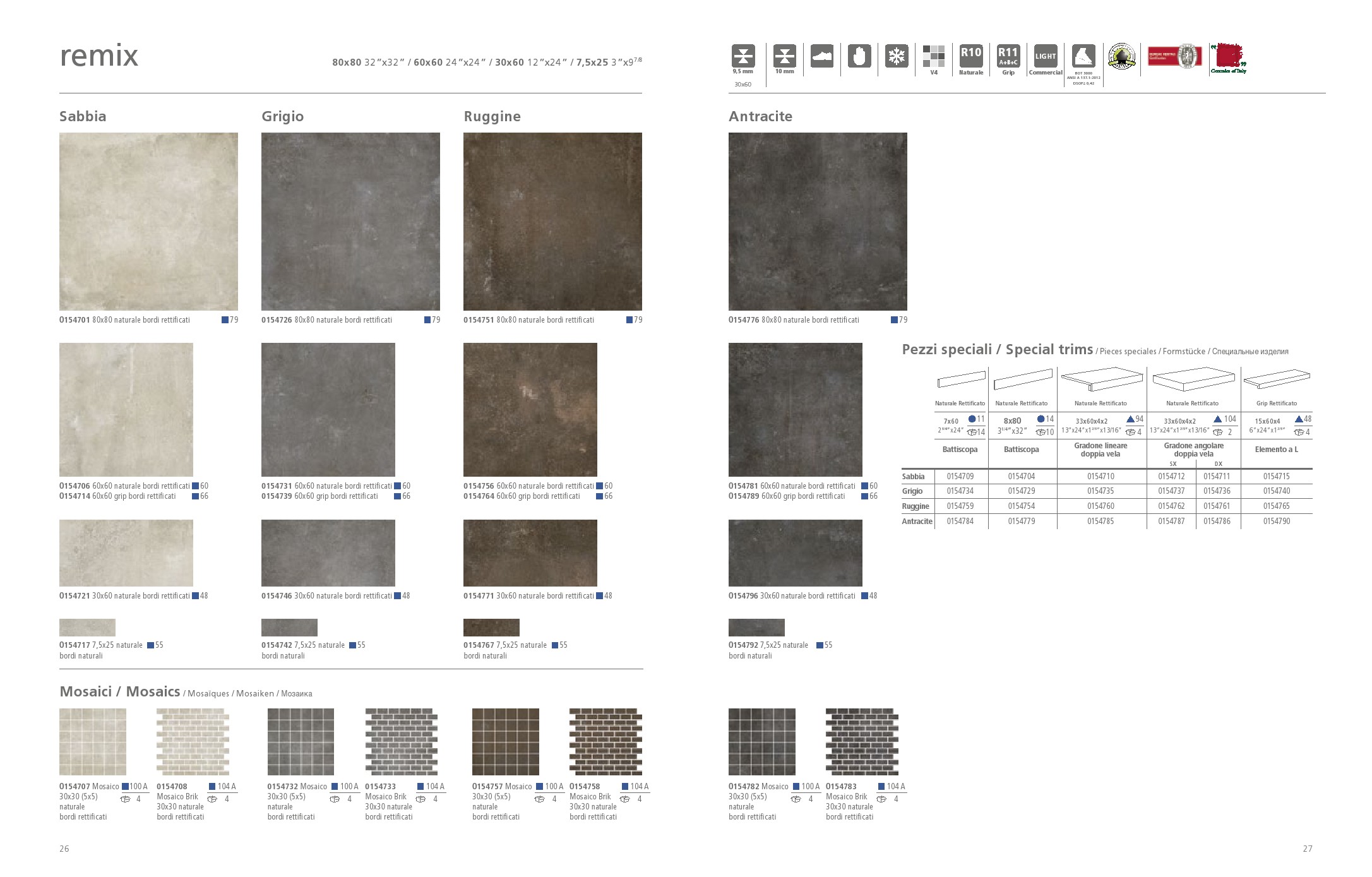Click the 10 mm thickness icon
The width and height of the screenshot is (1372, 877).
[x=784, y=56]
